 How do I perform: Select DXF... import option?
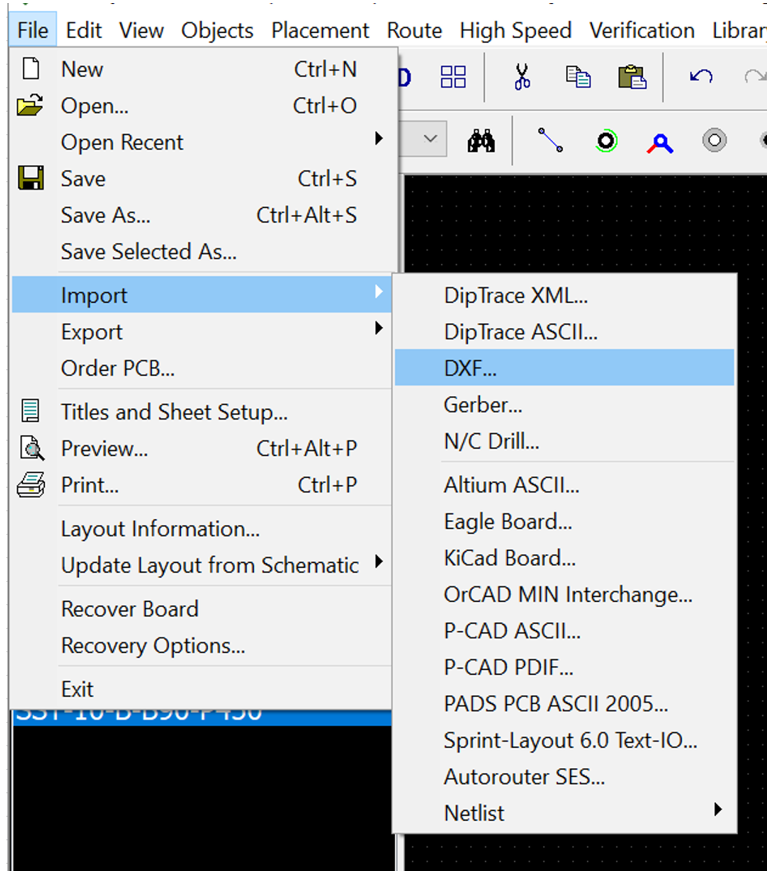click(565, 368)
